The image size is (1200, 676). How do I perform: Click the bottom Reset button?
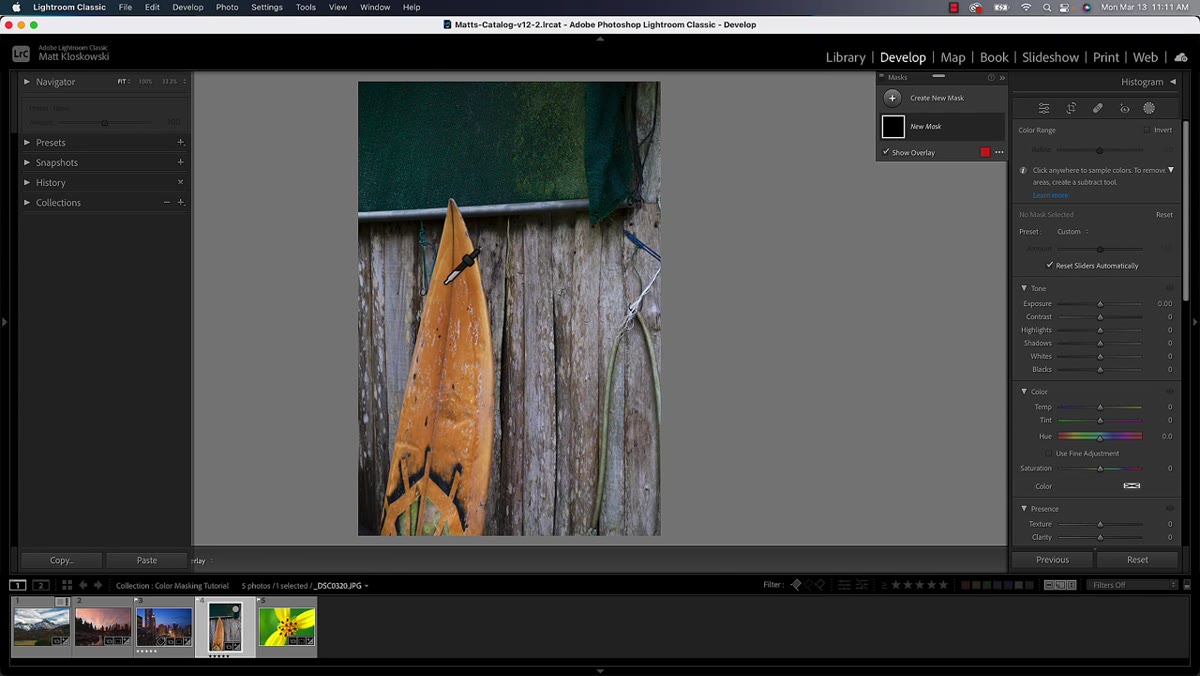[x=1137, y=560]
